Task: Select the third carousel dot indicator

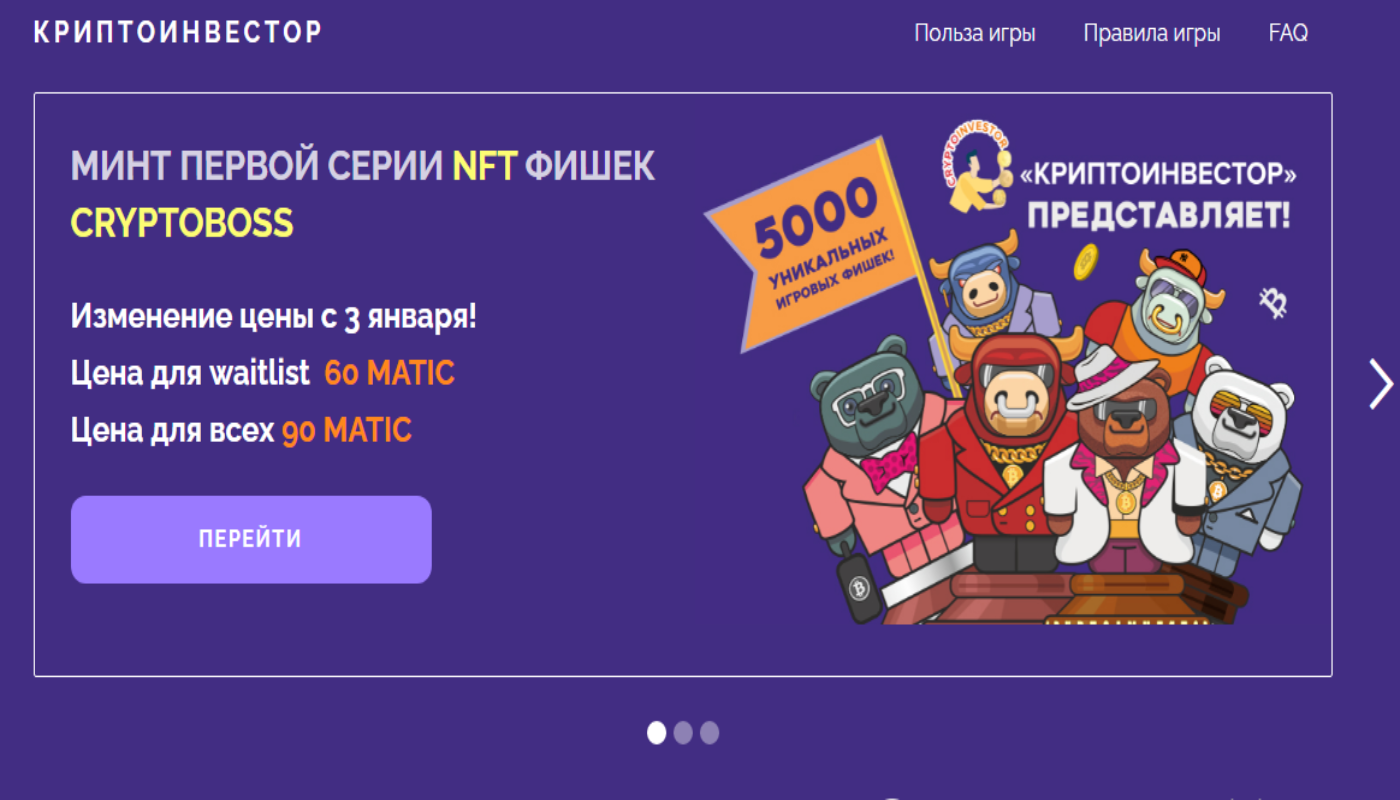Action: pyautogui.click(x=709, y=733)
